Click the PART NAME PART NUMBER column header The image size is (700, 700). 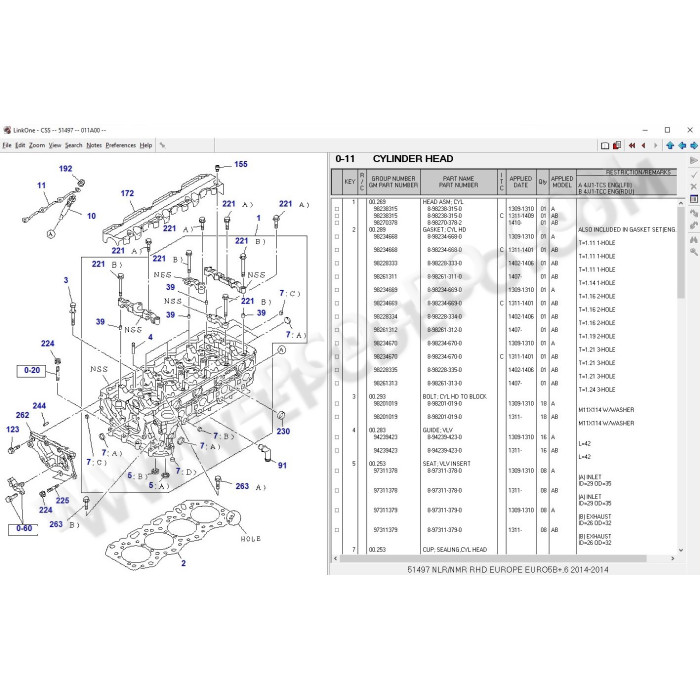coord(458,182)
